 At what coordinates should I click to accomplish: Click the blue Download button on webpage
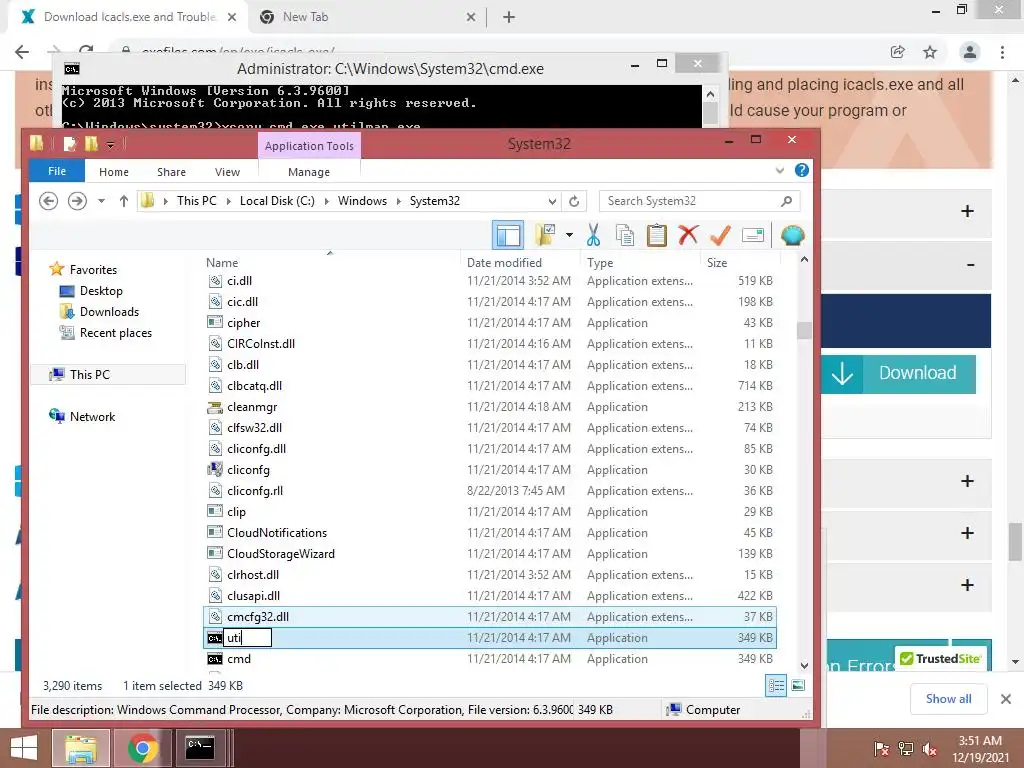898,374
